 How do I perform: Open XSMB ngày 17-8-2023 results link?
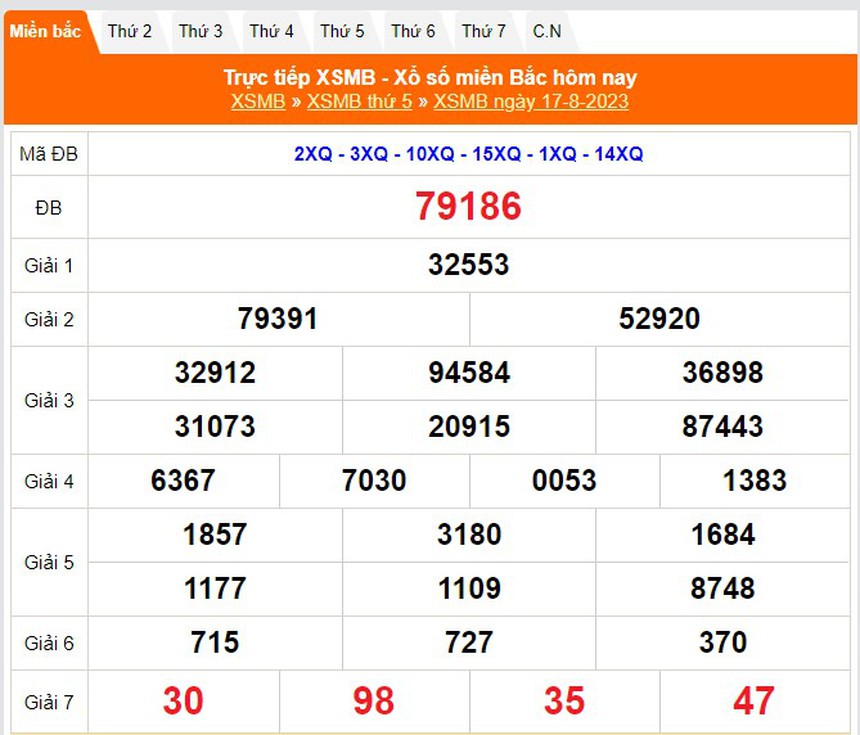529,102
